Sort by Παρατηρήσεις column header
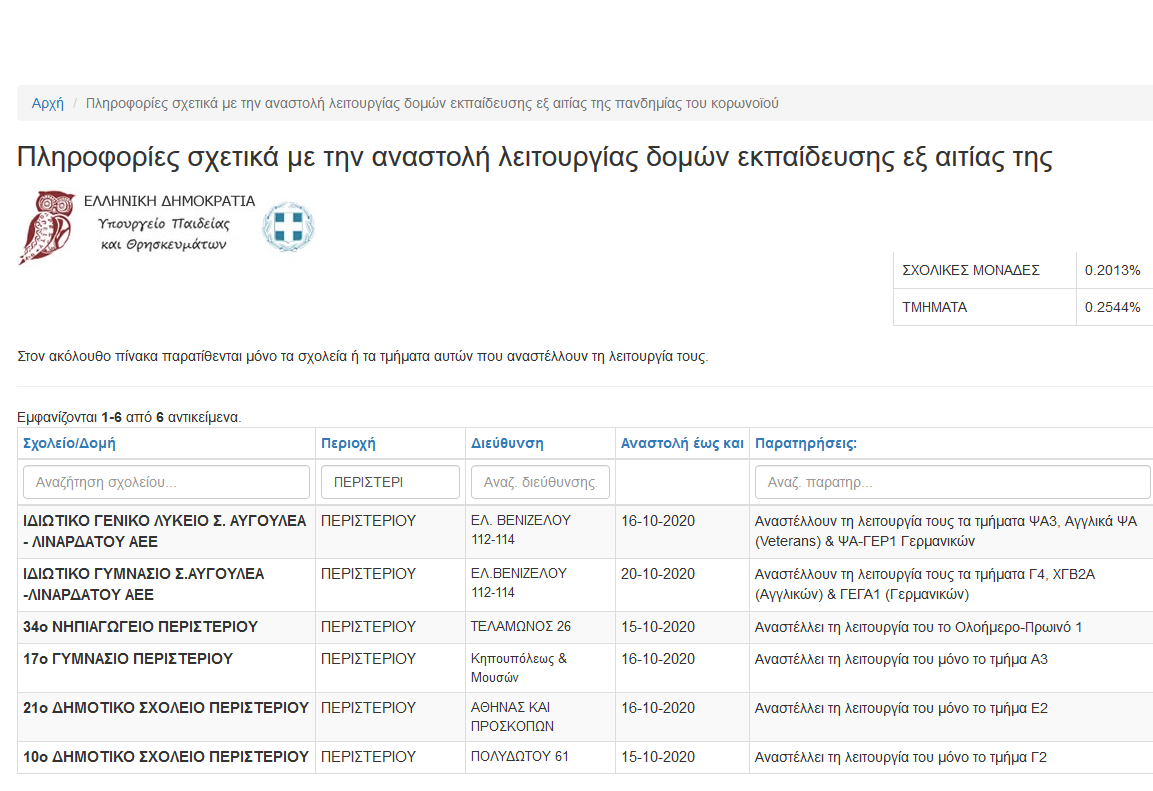This screenshot has width=1153, height=791. click(806, 443)
